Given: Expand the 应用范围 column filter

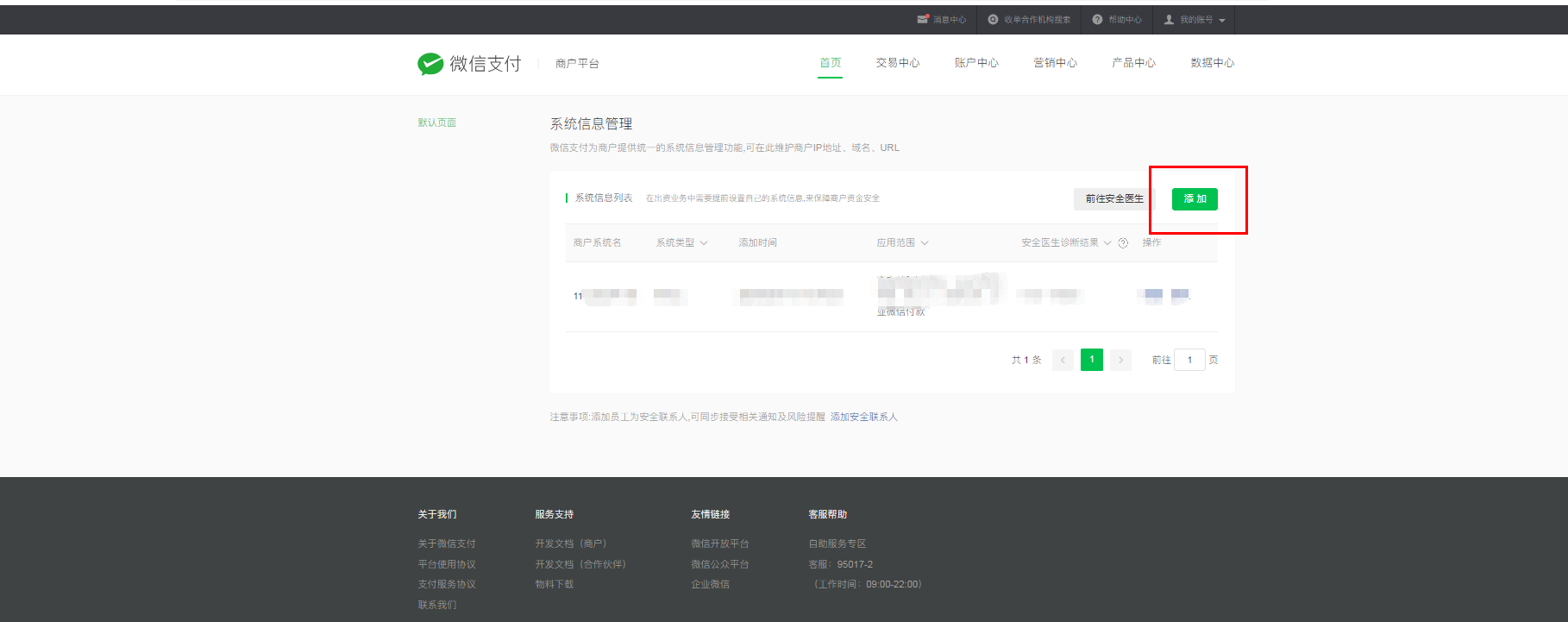Looking at the screenshot, I should tap(925, 243).
